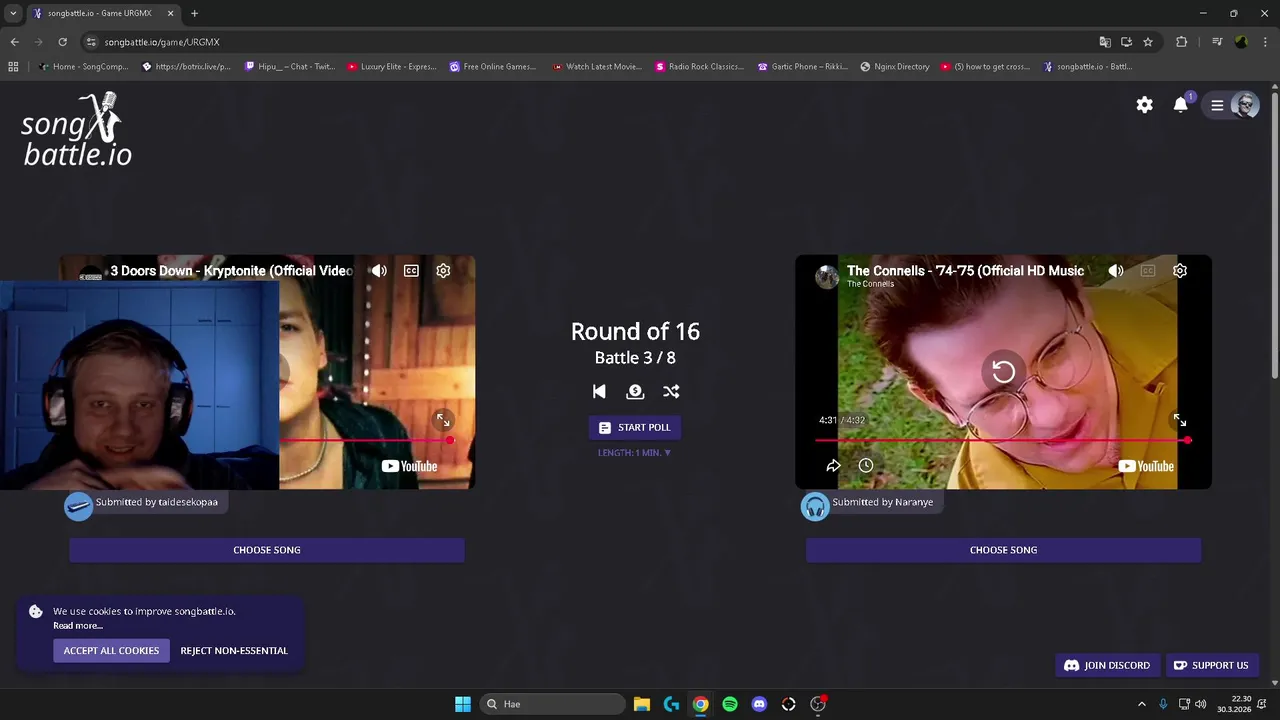Mute the 3 Doors Down video

tap(378, 271)
